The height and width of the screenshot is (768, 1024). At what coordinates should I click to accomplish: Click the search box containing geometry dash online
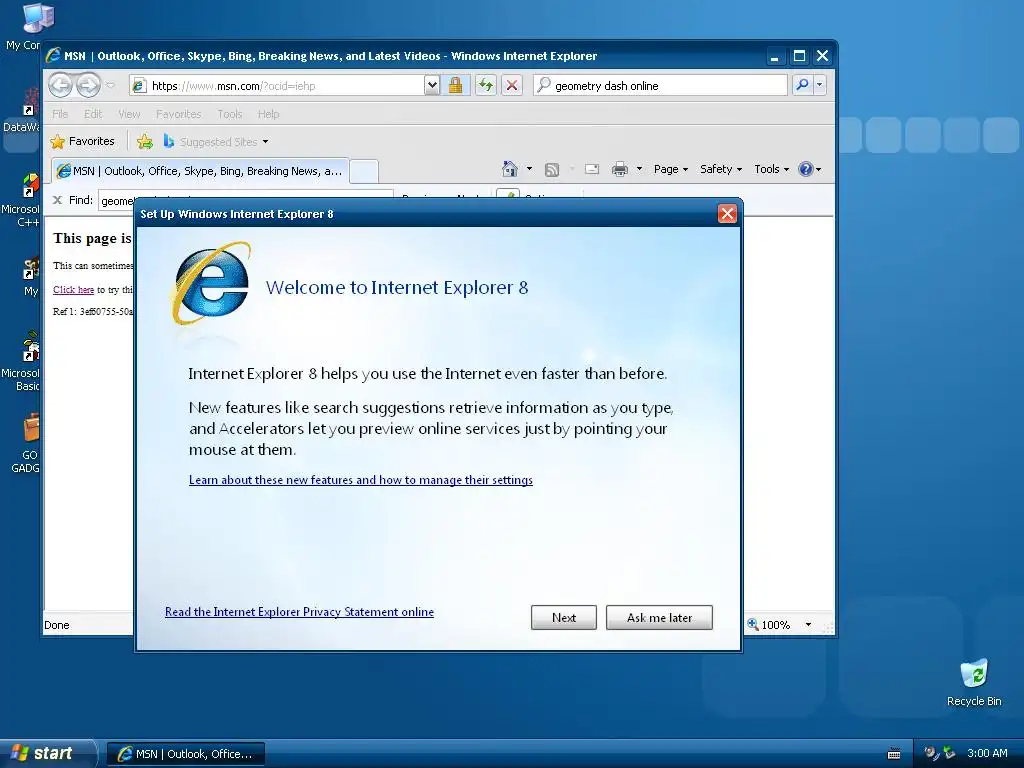660,86
